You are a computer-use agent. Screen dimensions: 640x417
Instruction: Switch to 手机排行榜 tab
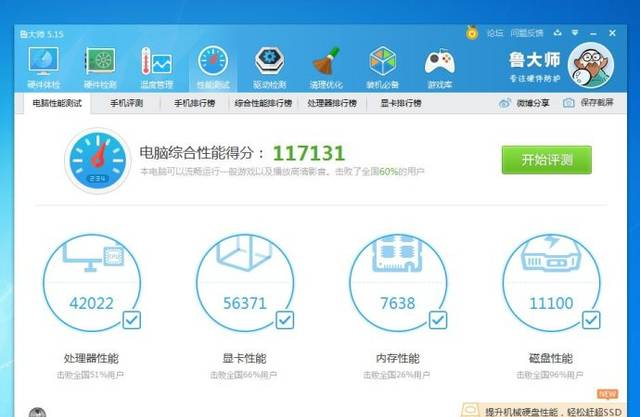click(x=195, y=103)
